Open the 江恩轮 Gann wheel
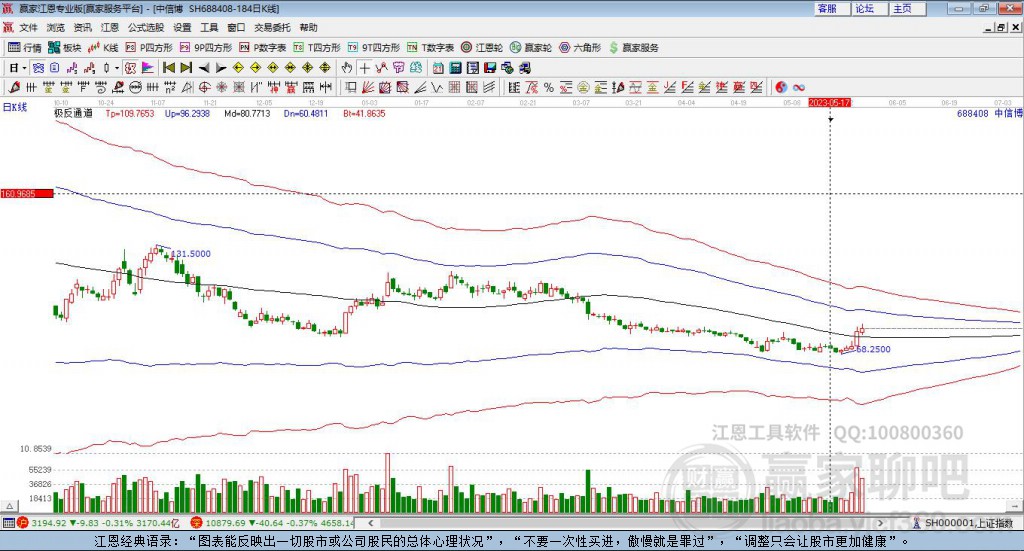 [482, 48]
